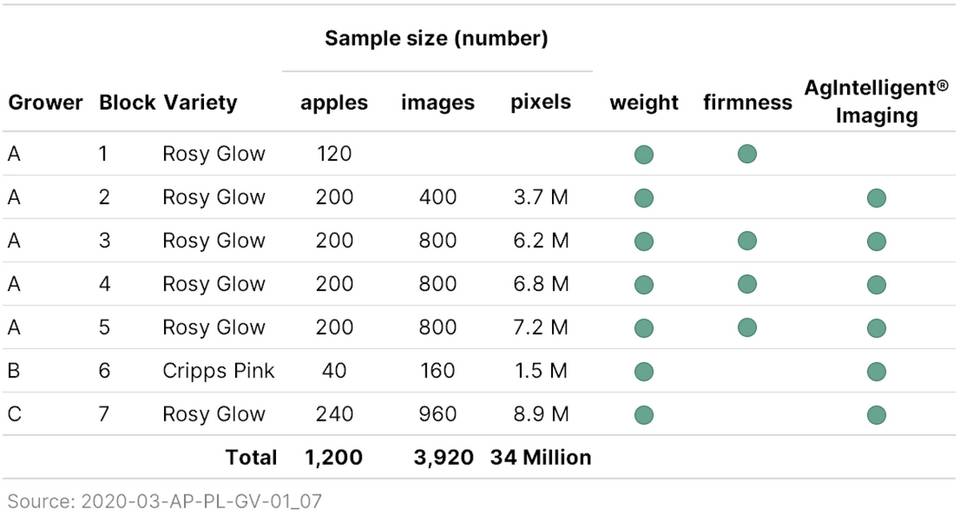Click the weight dot for Block 1
Viewport: 960px width, 512px height.
644,154
